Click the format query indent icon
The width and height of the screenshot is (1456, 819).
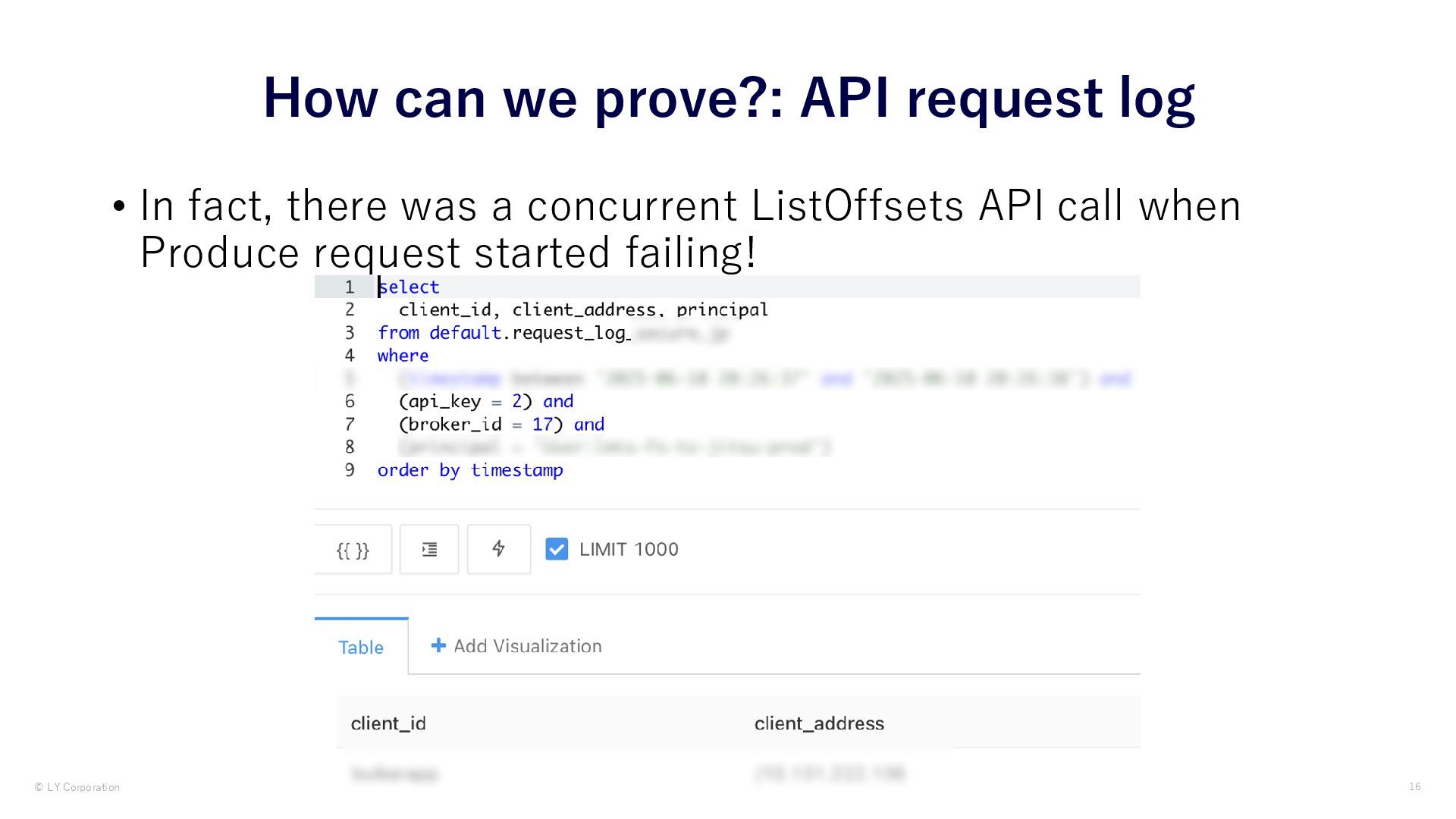429,549
